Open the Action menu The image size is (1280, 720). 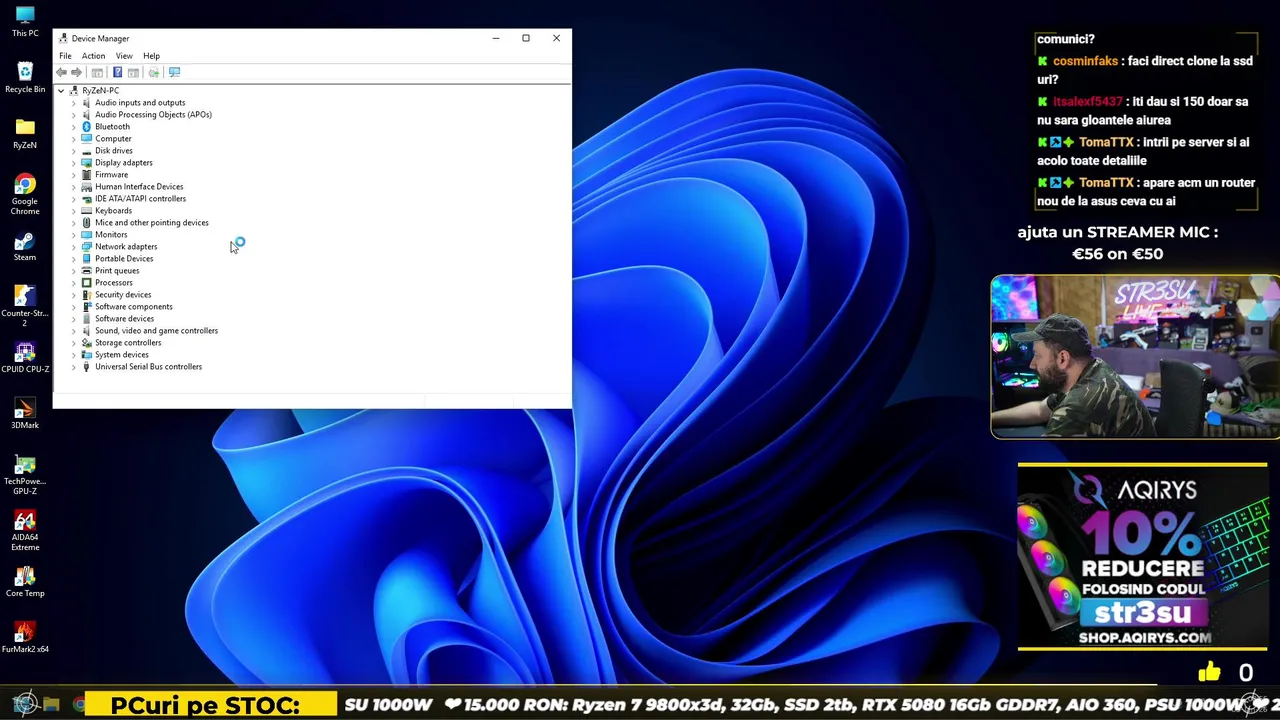93,56
